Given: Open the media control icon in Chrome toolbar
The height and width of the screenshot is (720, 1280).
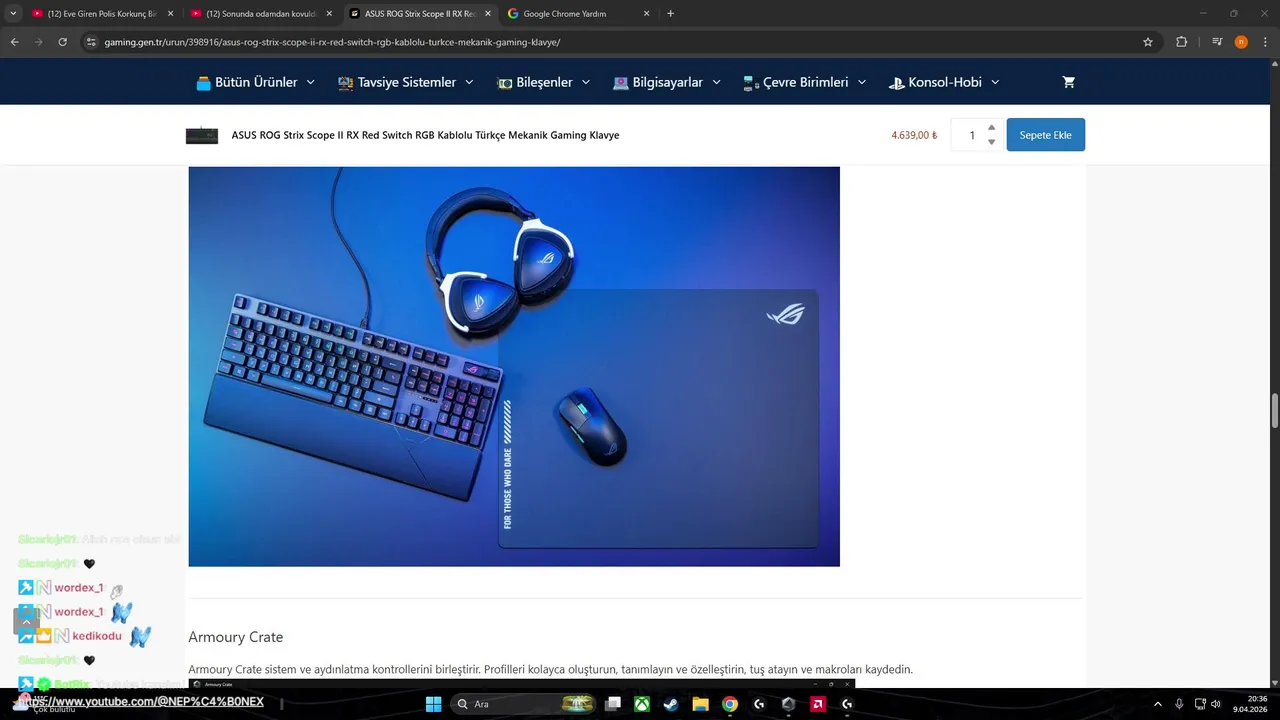Looking at the screenshot, I should (1217, 42).
